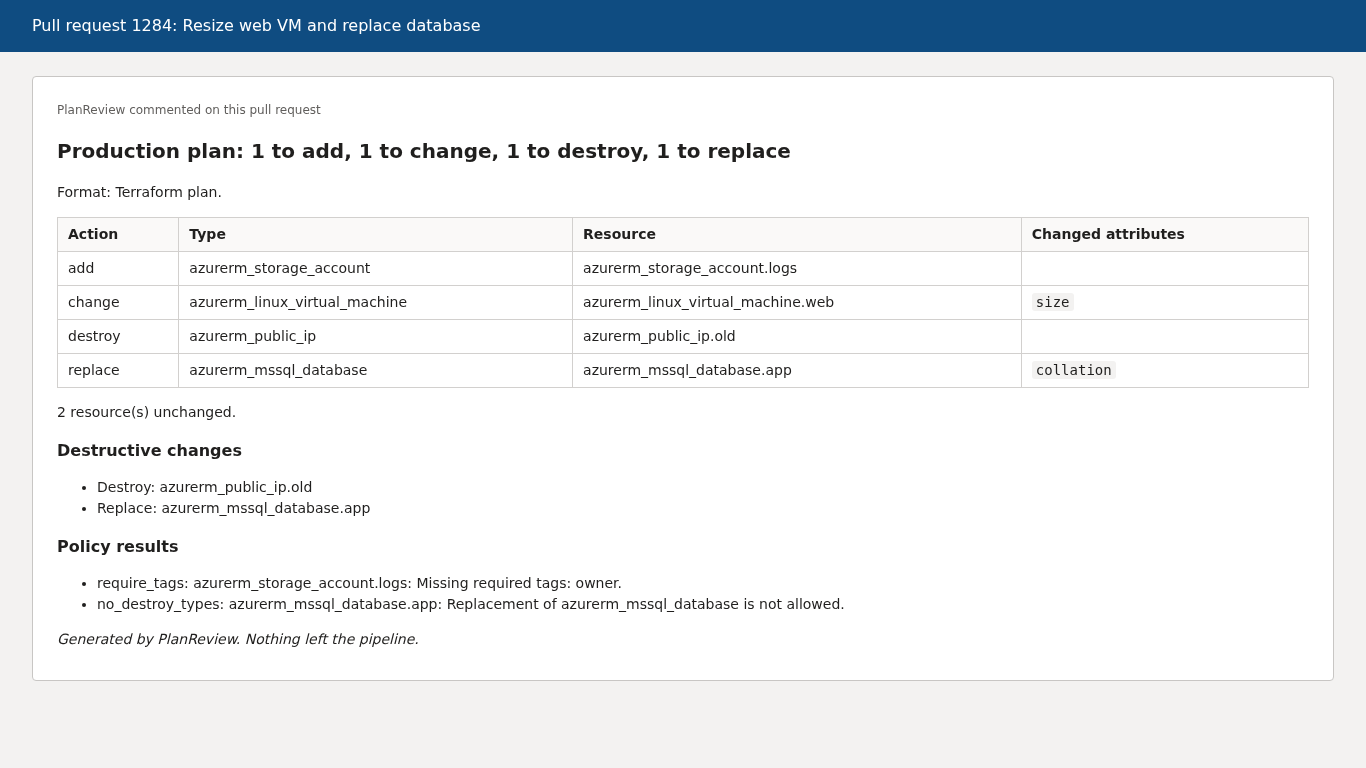1366x768 pixels.
Task: Select the 'replace' action cell
Action: point(118,370)
